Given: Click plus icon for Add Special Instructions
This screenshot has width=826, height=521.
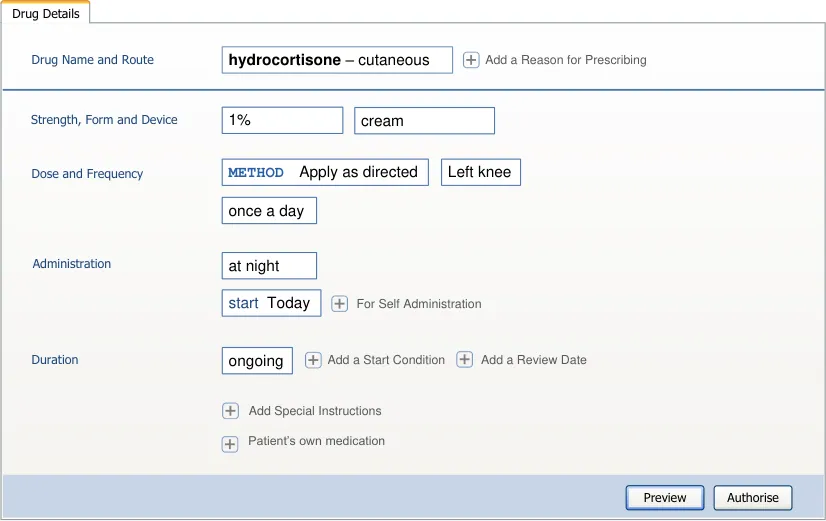Looking at the screenshot, I should click(230, 411).
